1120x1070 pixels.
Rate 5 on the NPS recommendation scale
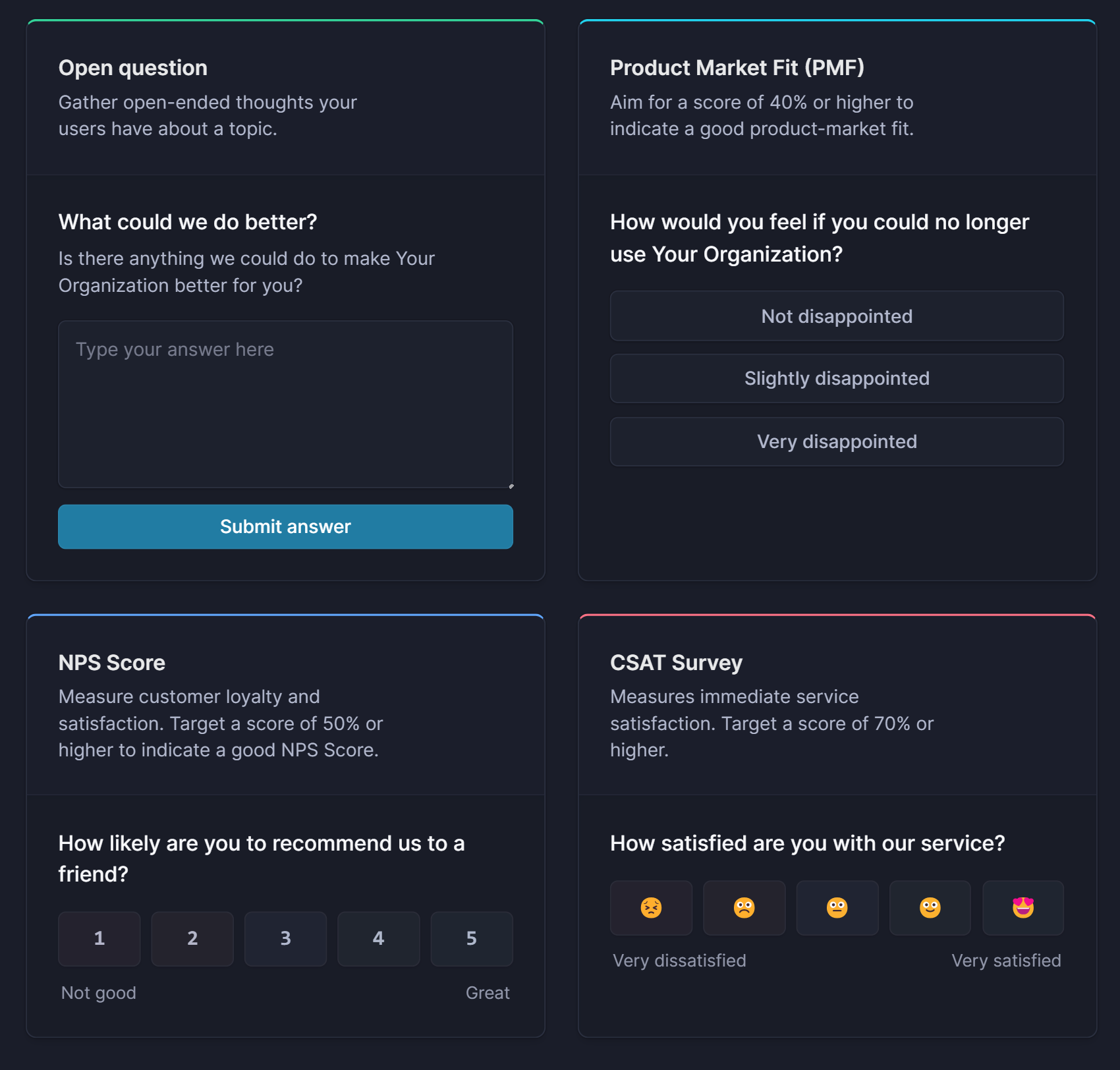click(x=471, y=938)
